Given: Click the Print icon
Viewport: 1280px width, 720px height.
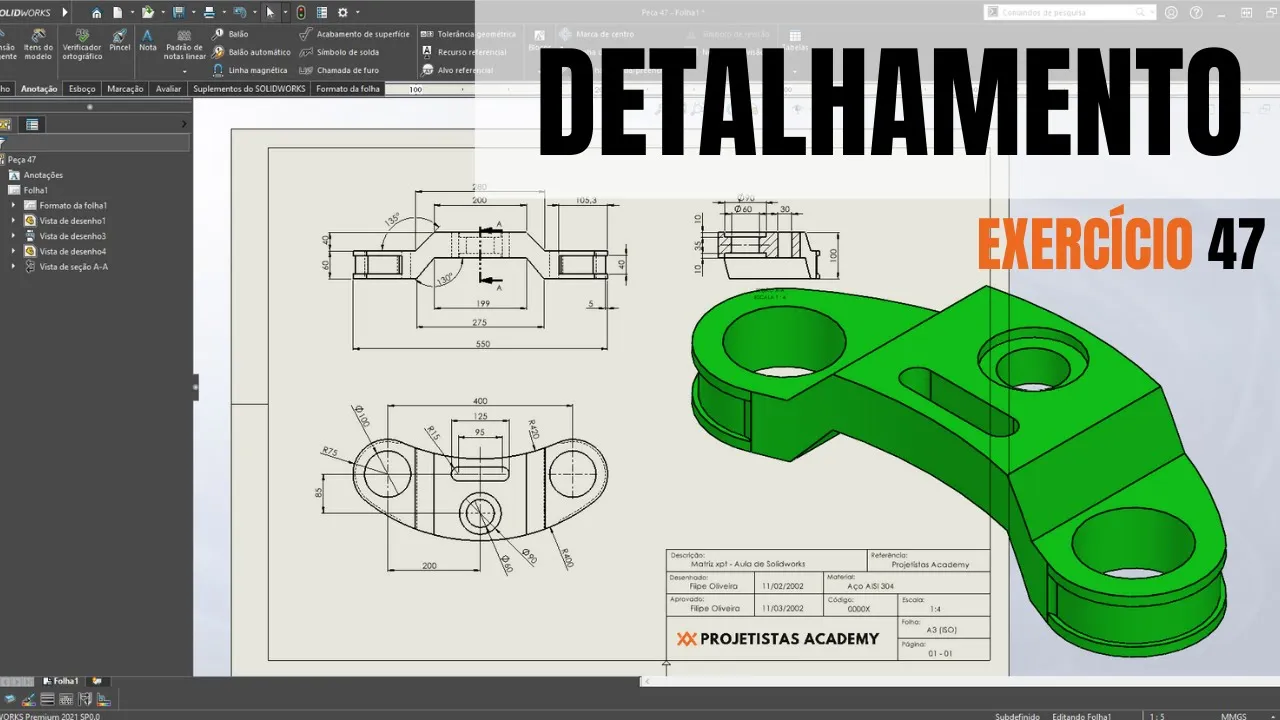Looking at the screenshot, I should 208,13.
